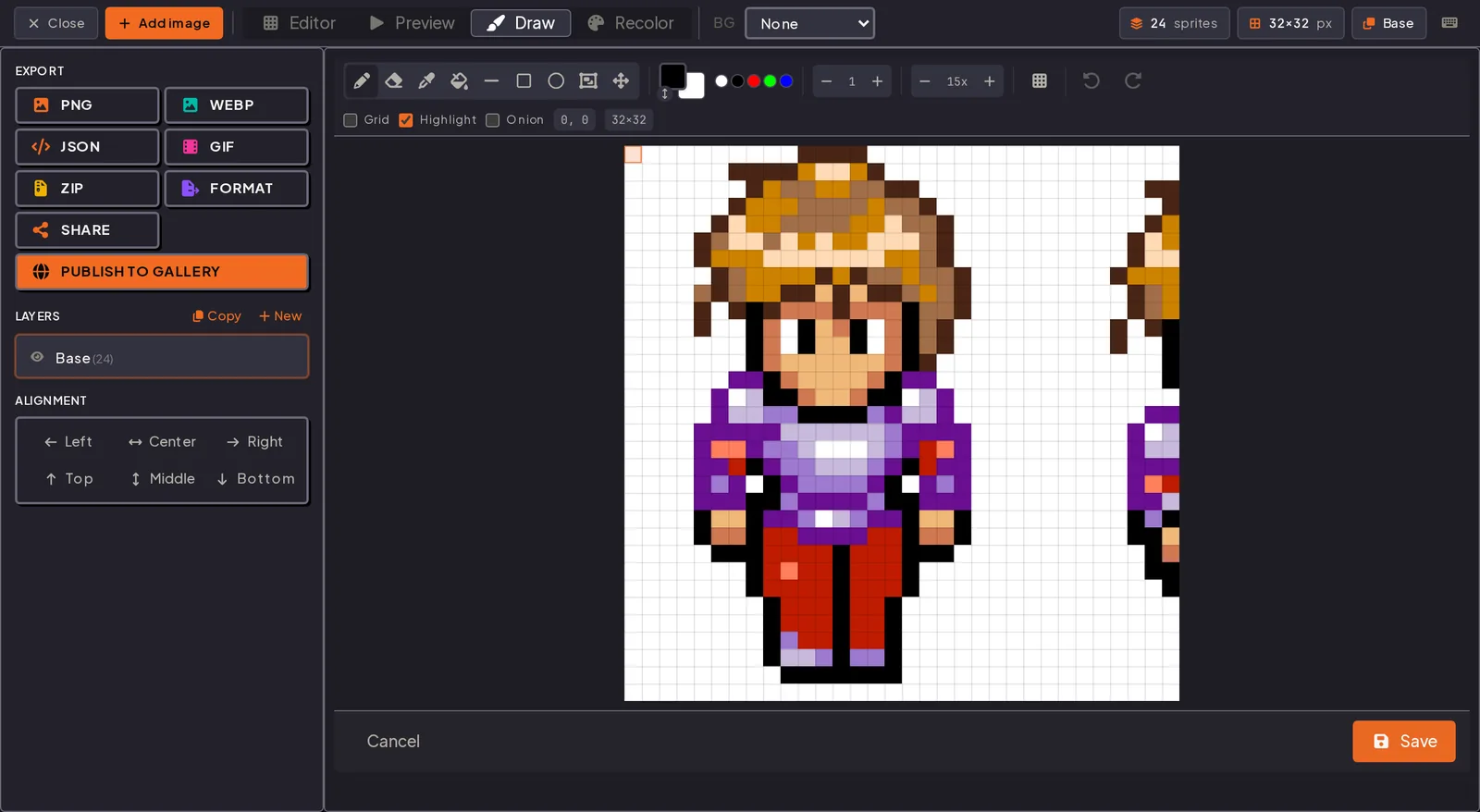Screen dimensions: 1480x812
Task: Open the FORMAT export option
Action: click(x=236, y=189)
